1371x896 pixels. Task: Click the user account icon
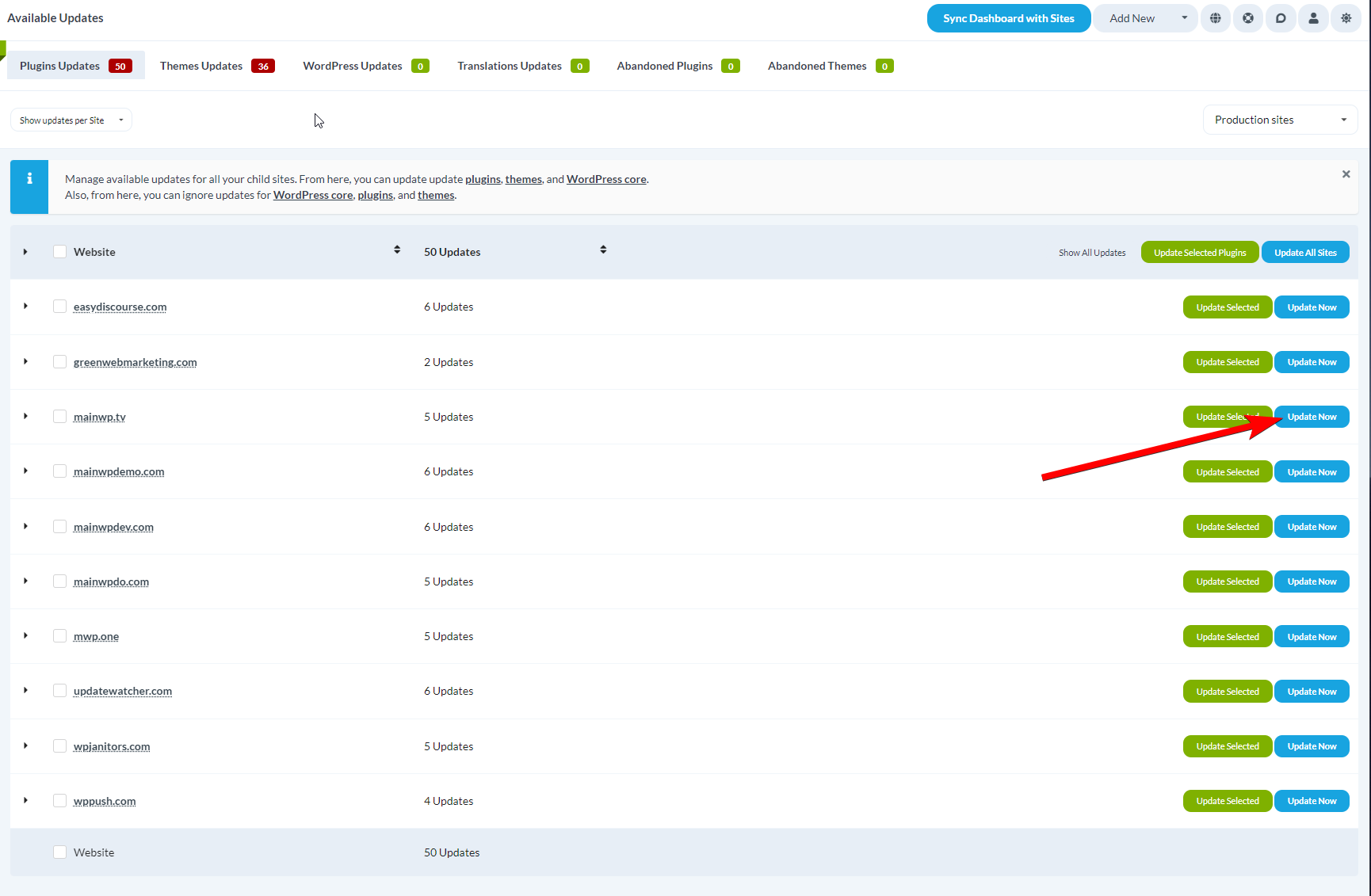[x=1313, y=17]
